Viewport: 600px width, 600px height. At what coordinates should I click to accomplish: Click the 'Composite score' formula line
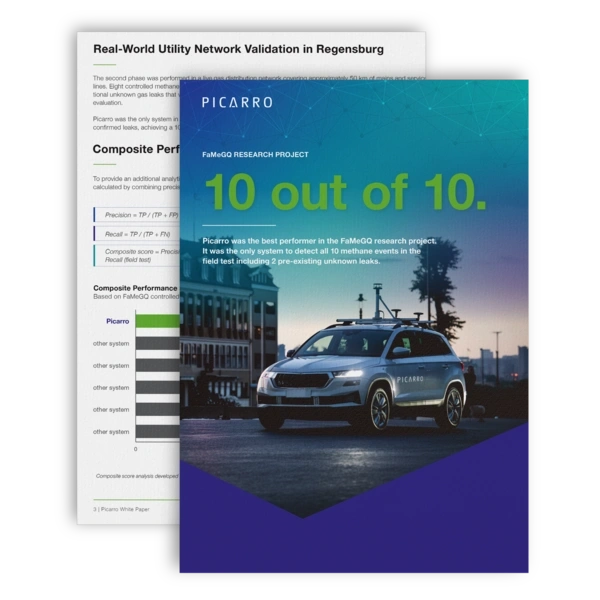(x=142, y=256)
